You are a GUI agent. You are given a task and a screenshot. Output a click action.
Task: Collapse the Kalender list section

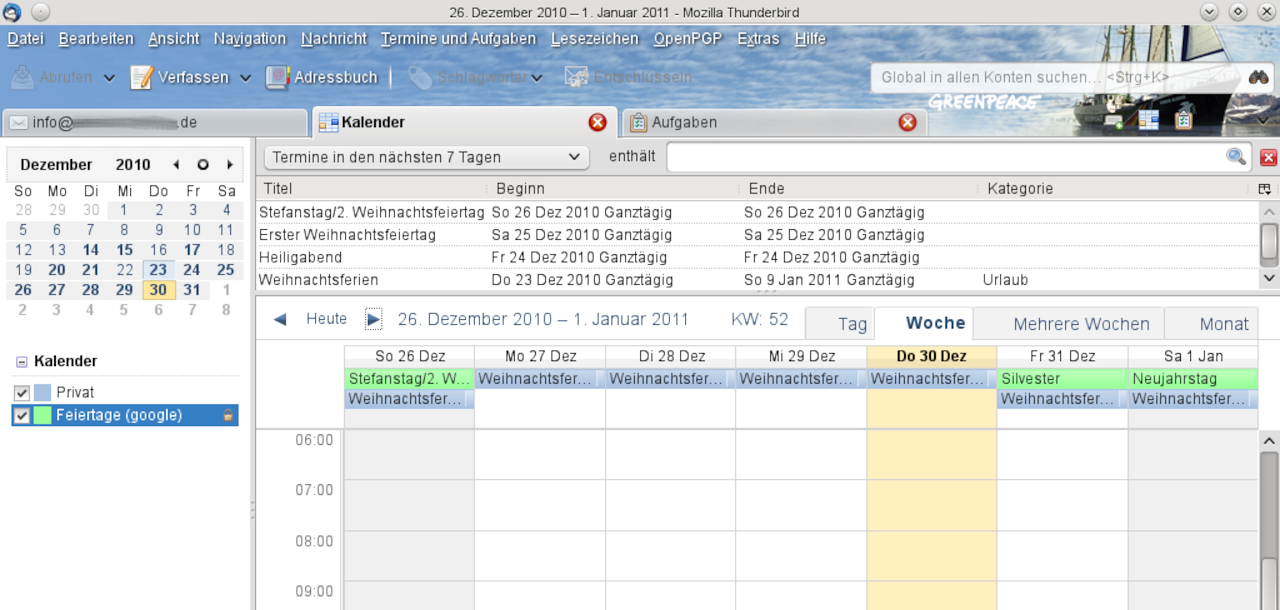coord(22,362)
